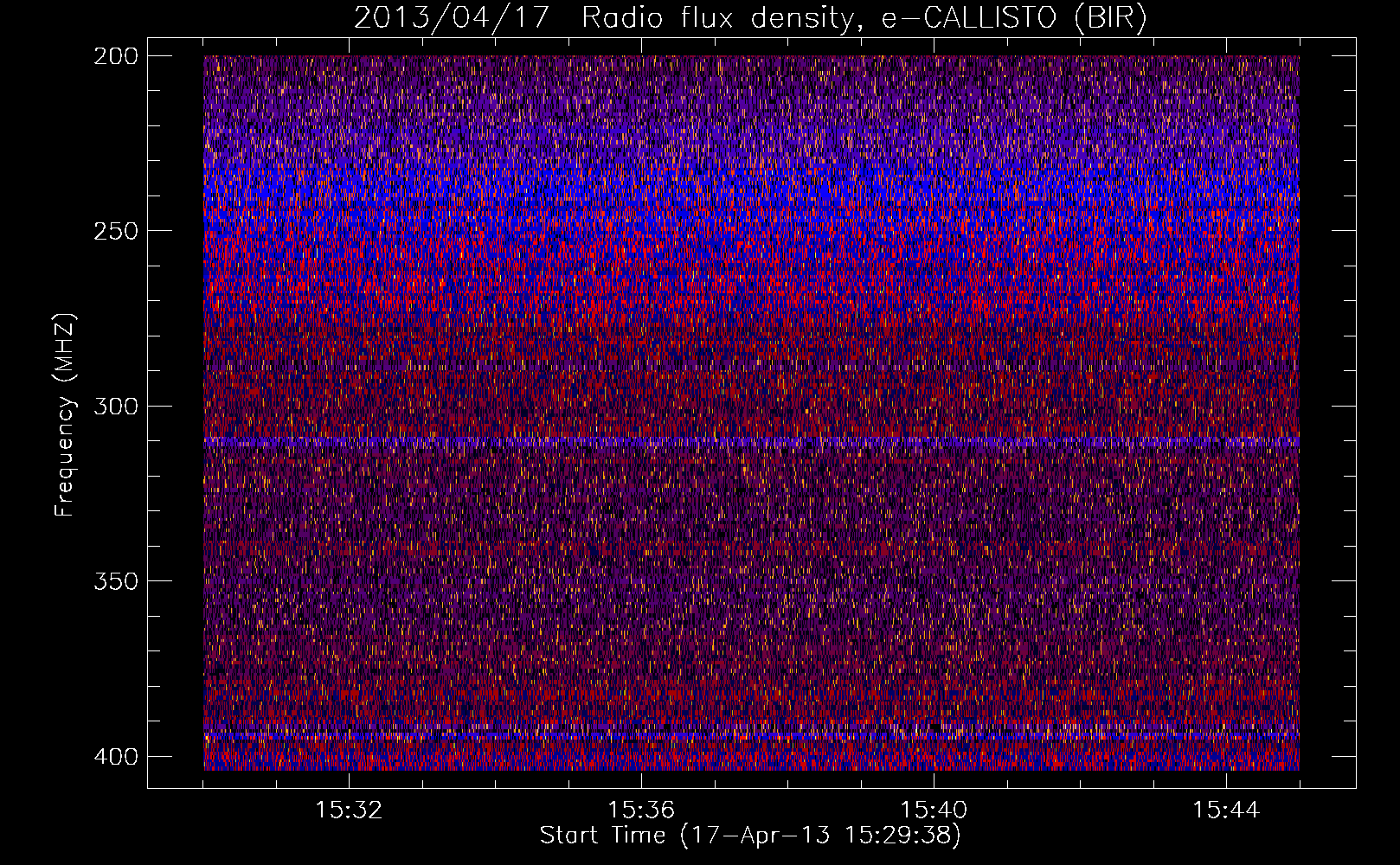Click the 15:32 time tick label
The image size is (1400, 865).
[x=349, y=811]
